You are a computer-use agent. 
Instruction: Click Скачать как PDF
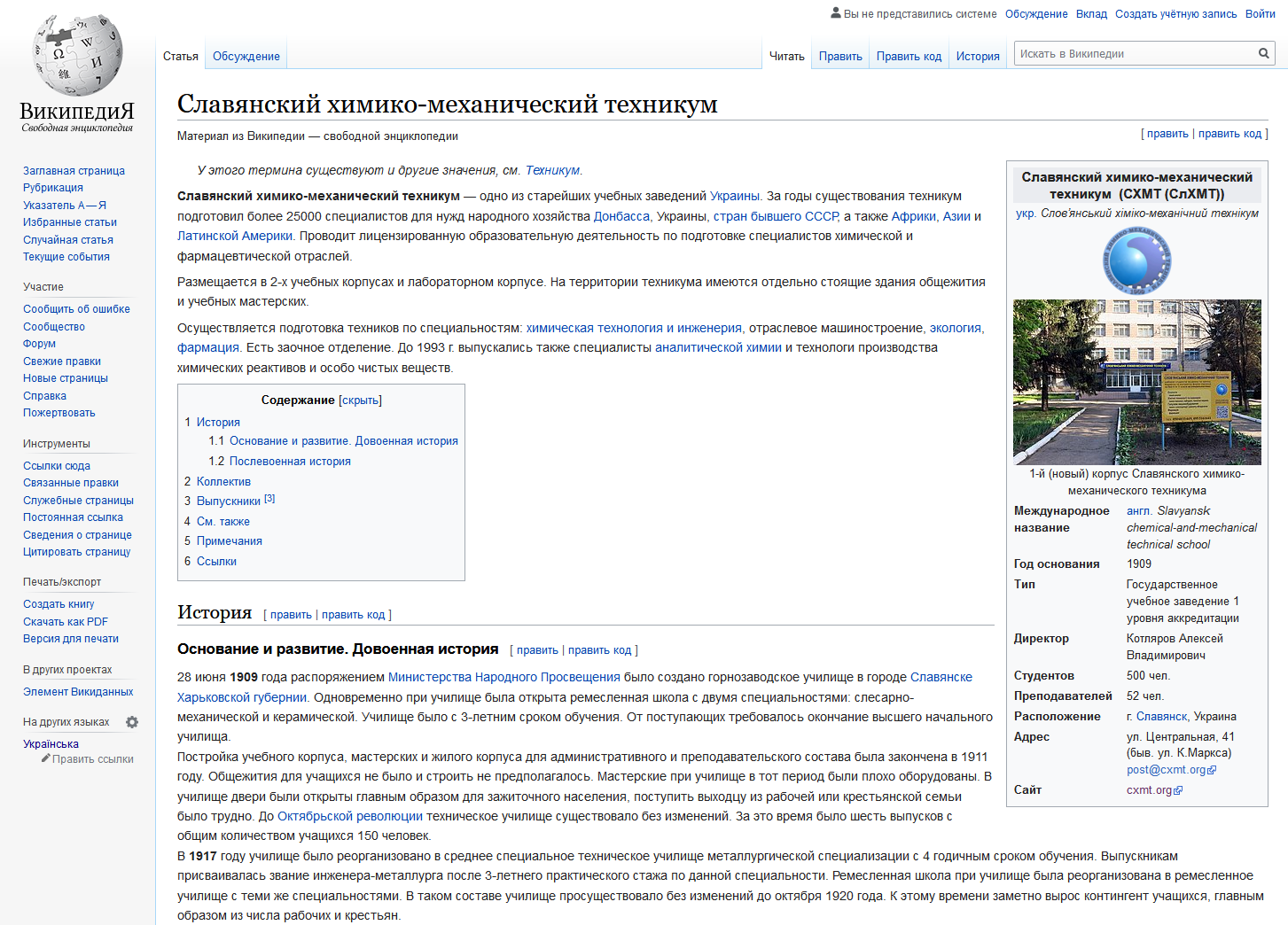[66, 622]
